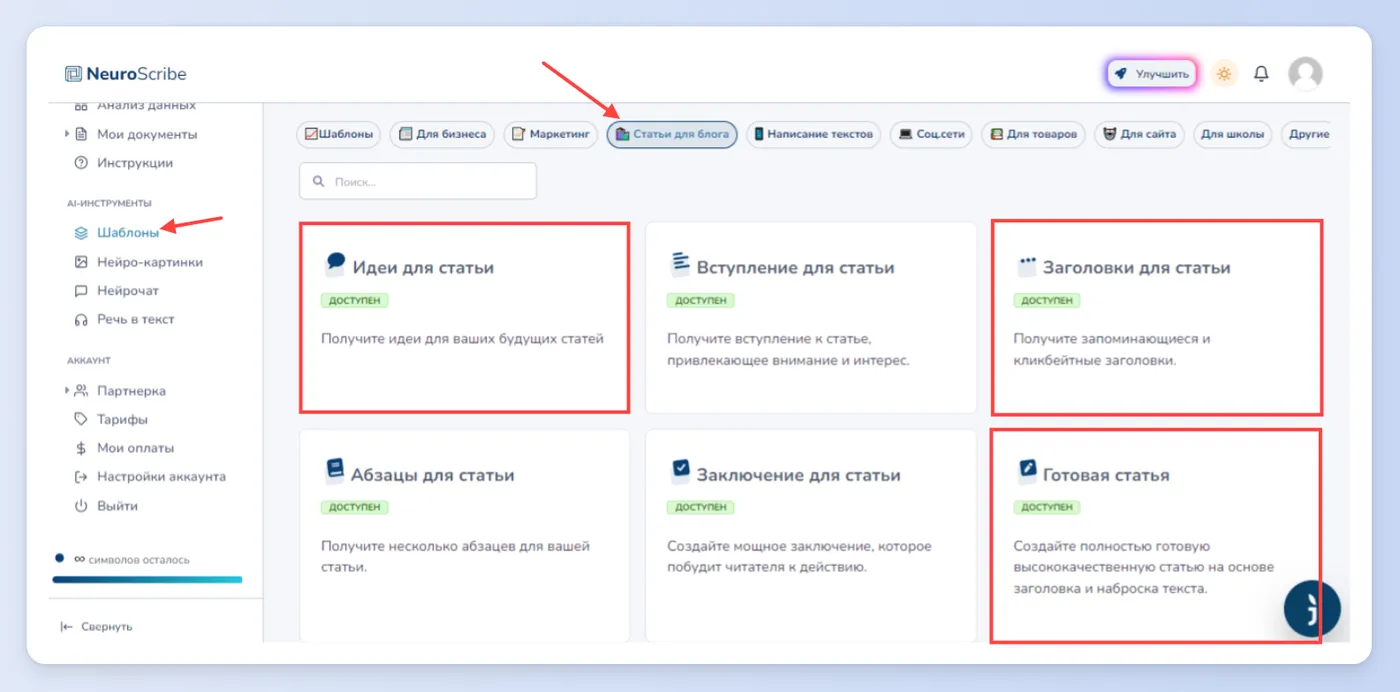
Task: Click the template search field
Action: [x=418, y=181]
